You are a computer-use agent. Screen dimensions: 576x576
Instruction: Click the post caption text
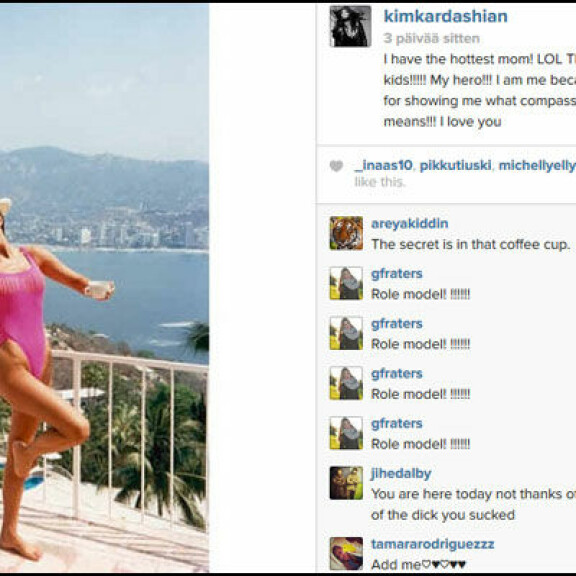pyautogui.click(x=479, y=90)
